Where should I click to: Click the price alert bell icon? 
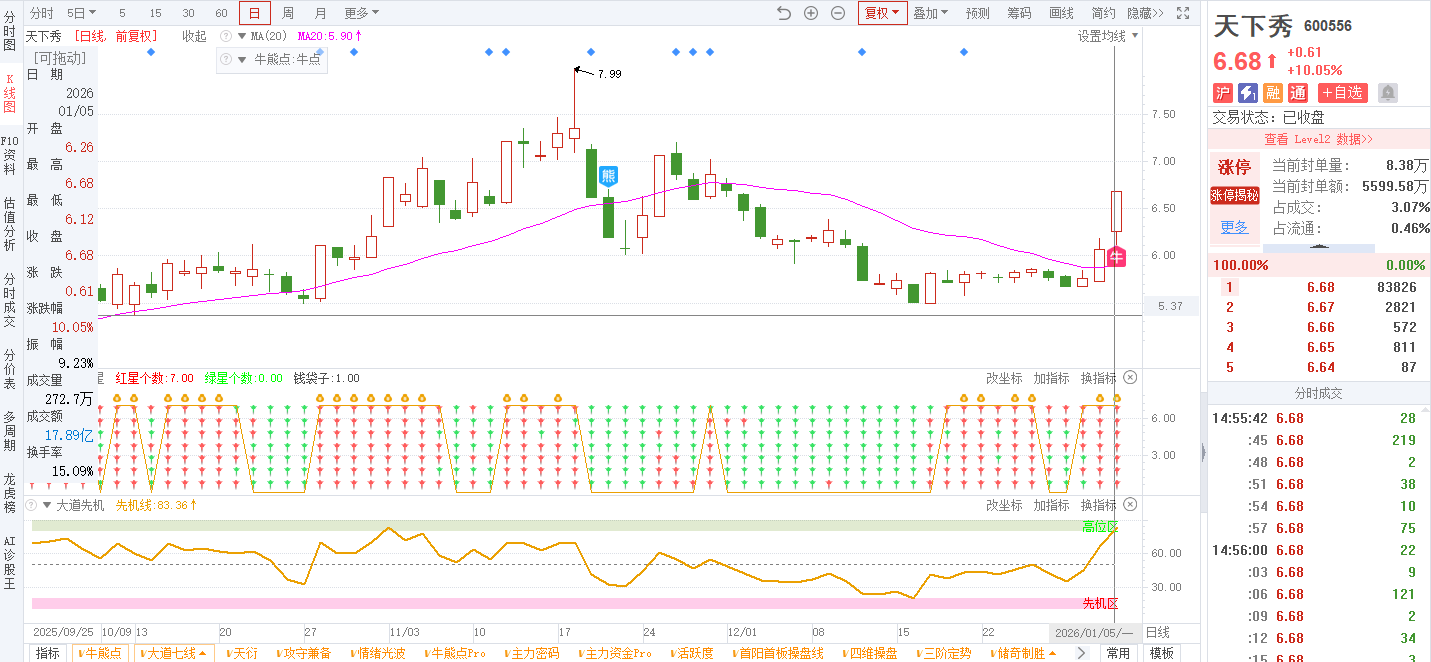coord(1388,93)
